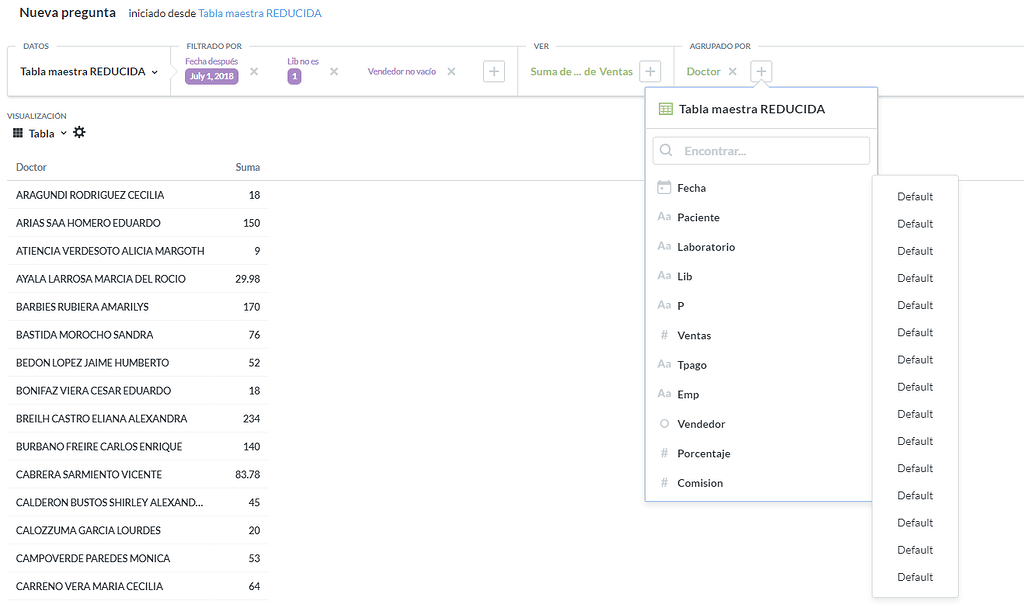This screenshot has width=1024, height=608.
Task: Add a new filter with plus button
Action: click(493, 72)
